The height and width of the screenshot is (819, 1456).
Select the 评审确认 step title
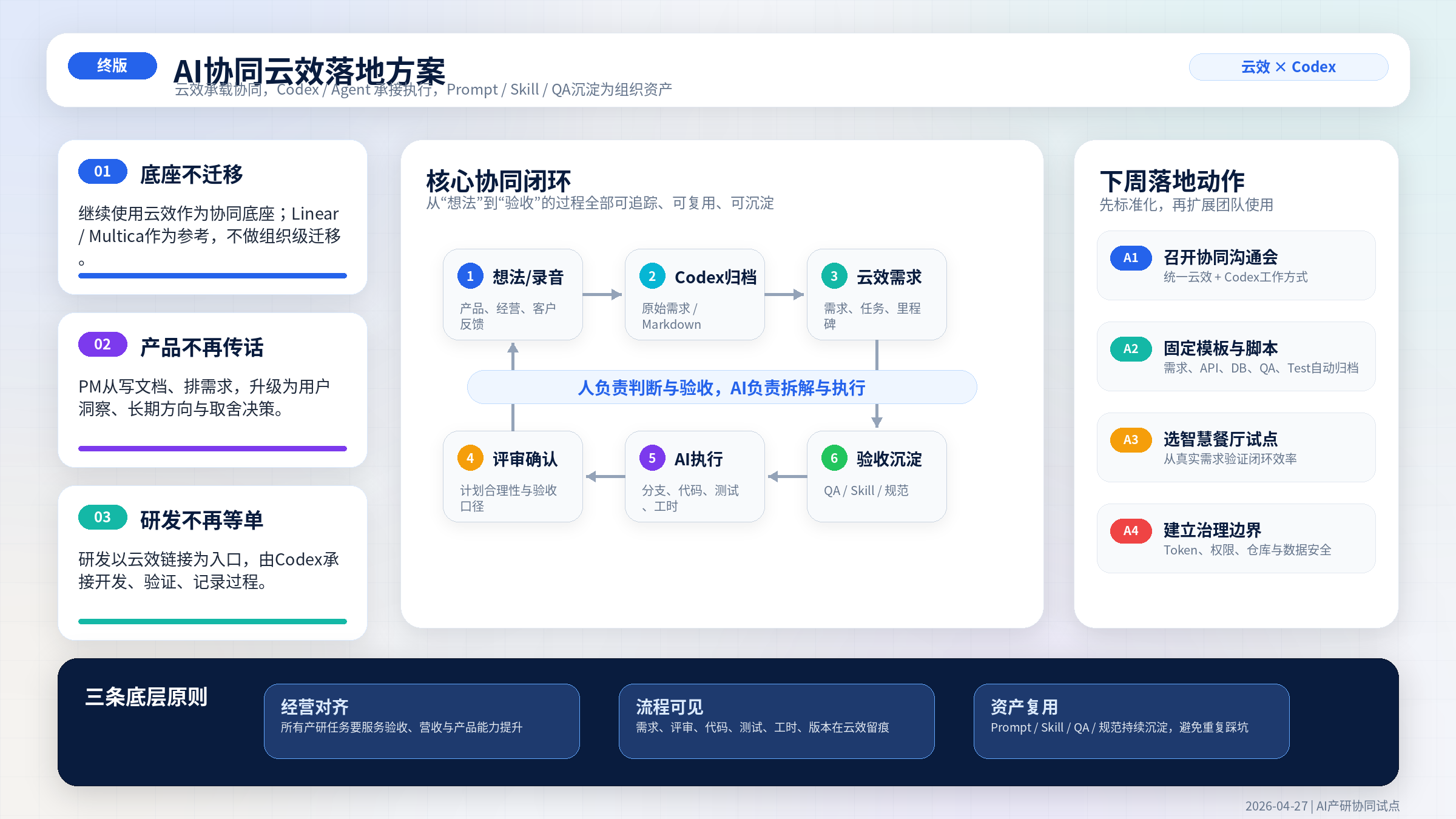coord(525,459)
